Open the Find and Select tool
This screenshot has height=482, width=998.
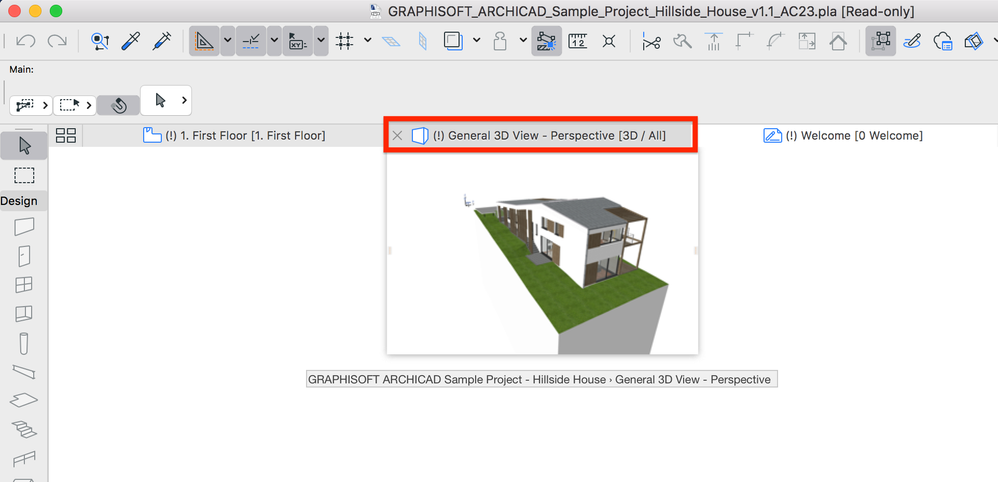[100, 41]
